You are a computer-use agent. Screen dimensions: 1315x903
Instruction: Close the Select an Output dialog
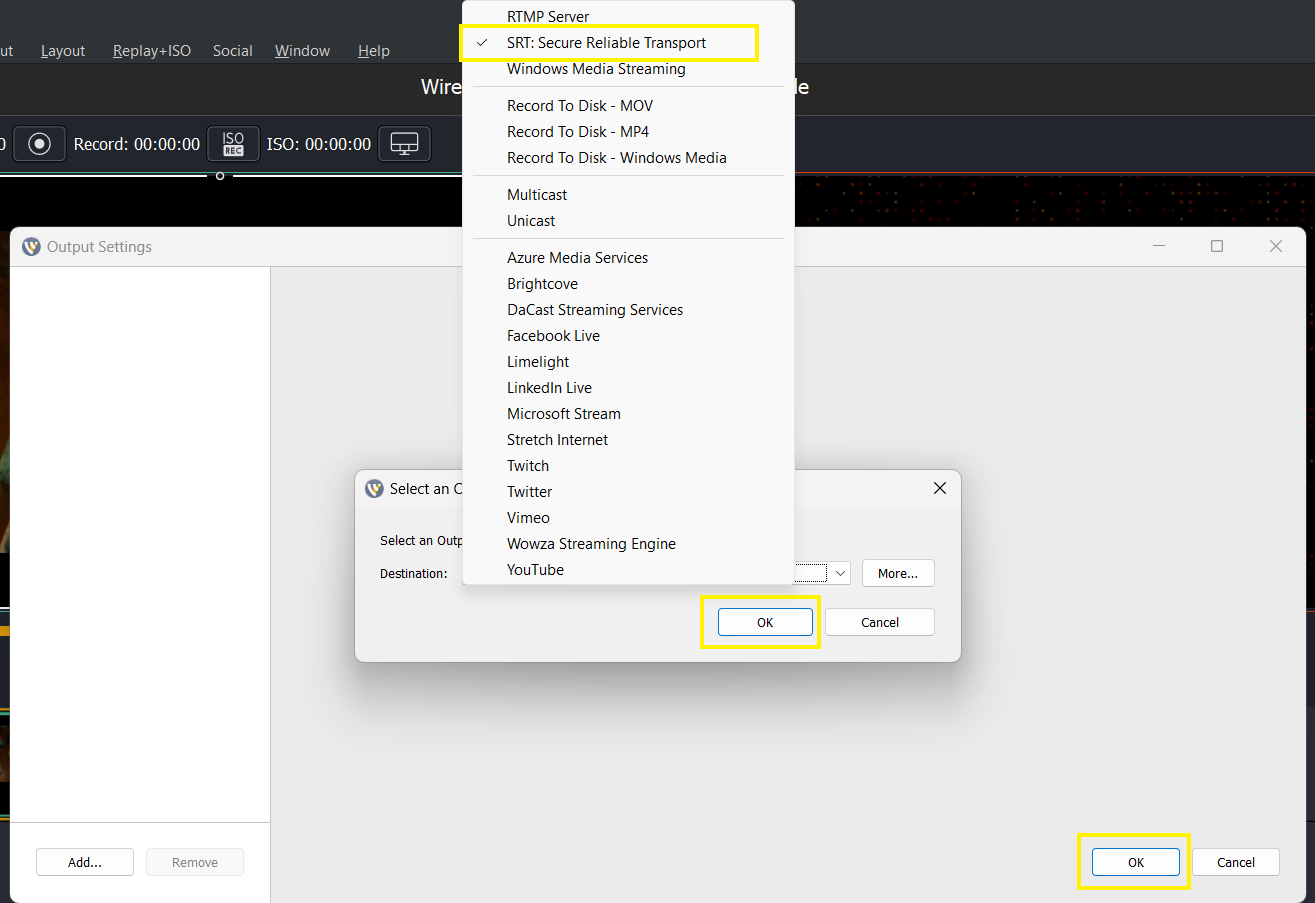tap(939, 488)
